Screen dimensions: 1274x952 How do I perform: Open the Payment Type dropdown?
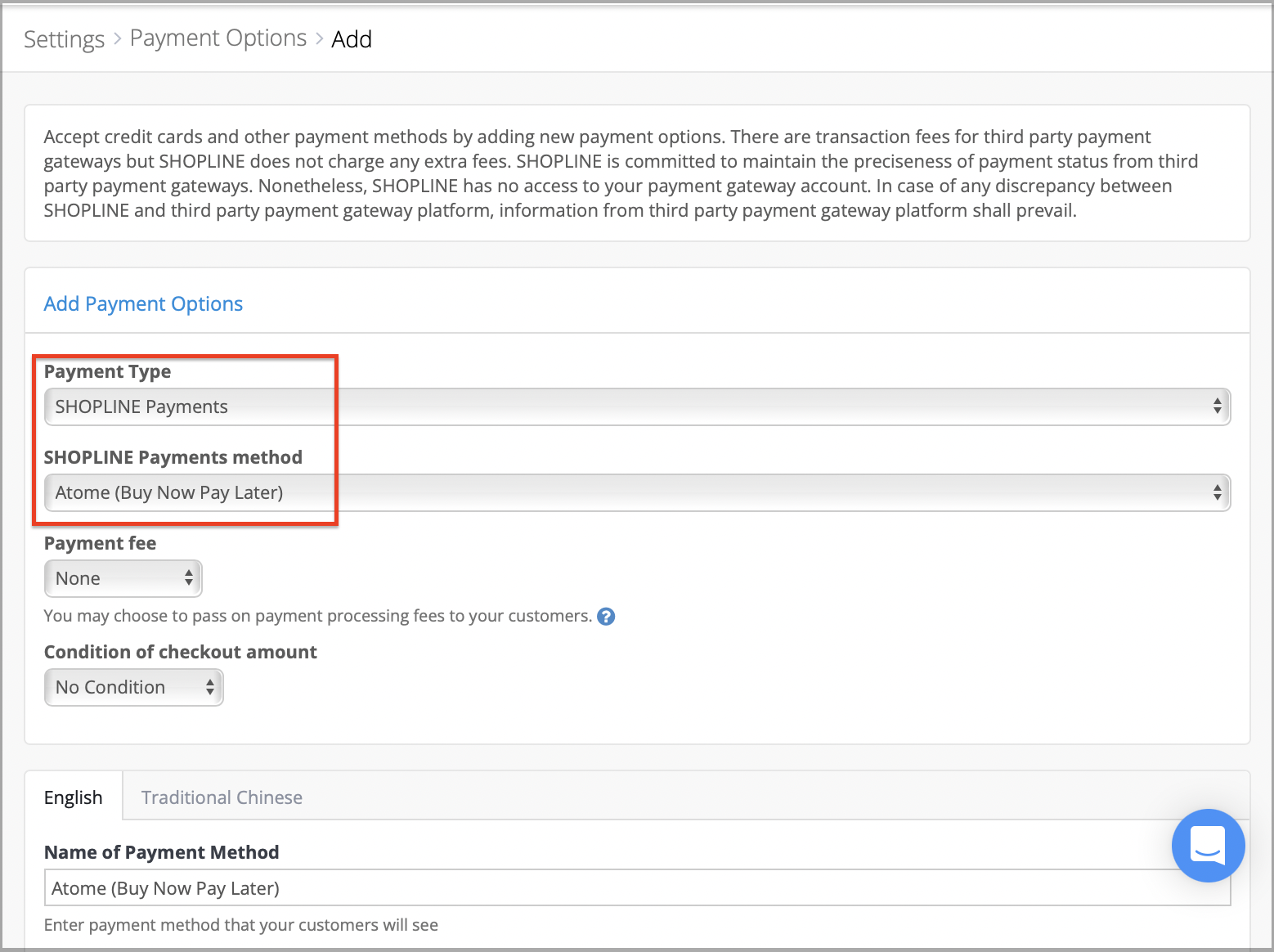click(637, 406)
